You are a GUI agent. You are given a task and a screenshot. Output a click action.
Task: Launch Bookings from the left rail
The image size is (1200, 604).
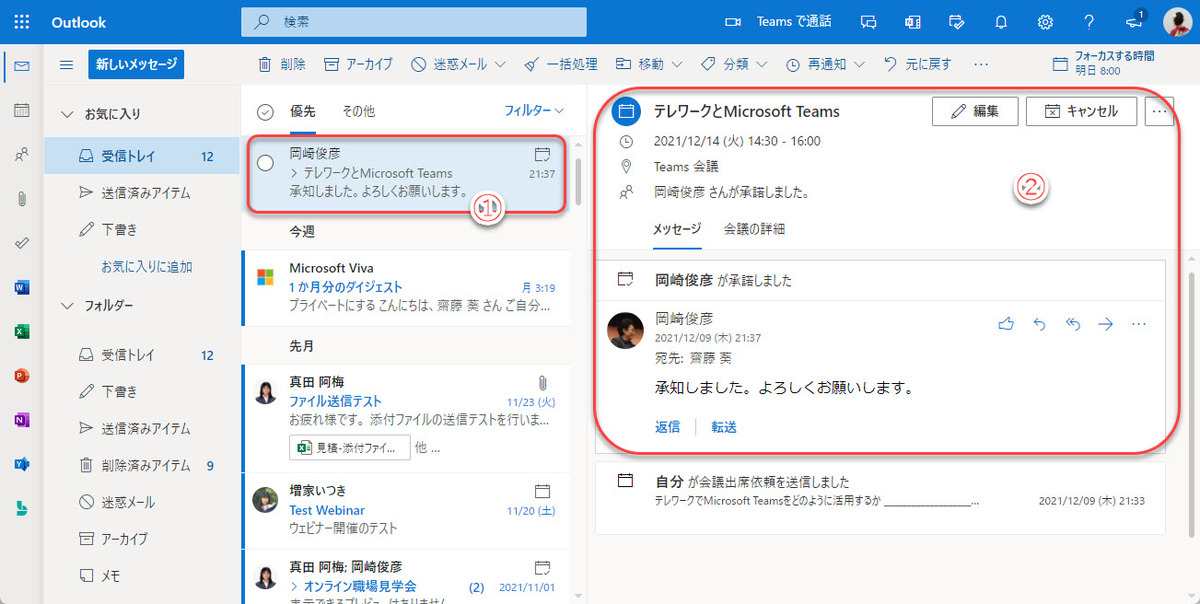[22, 508]
